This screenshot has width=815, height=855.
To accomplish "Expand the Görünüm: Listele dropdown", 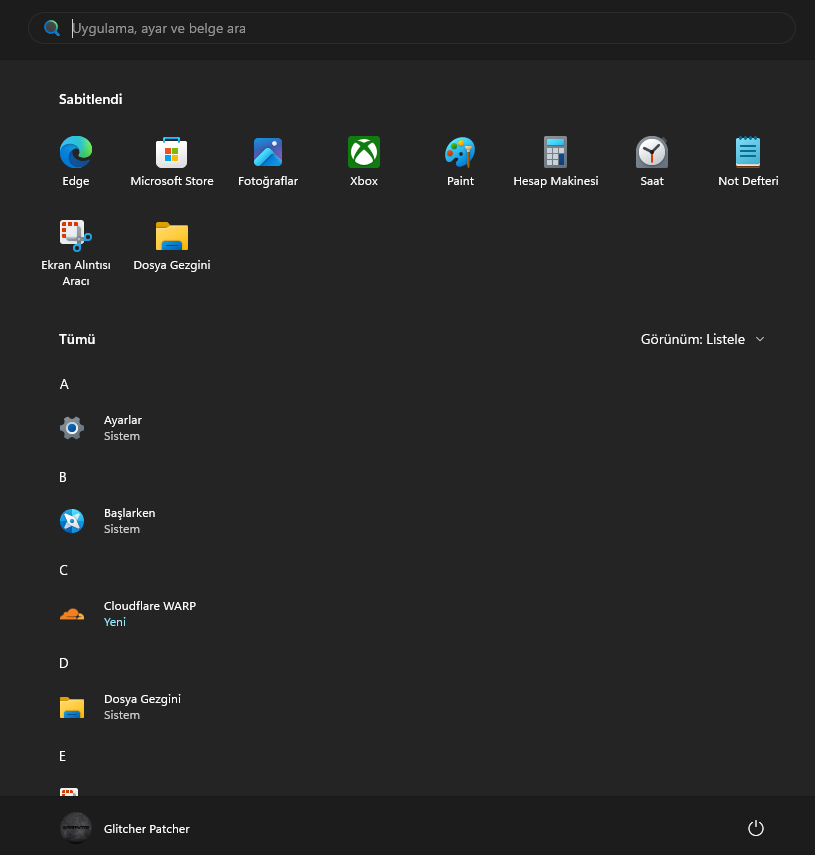I will 703,339.
